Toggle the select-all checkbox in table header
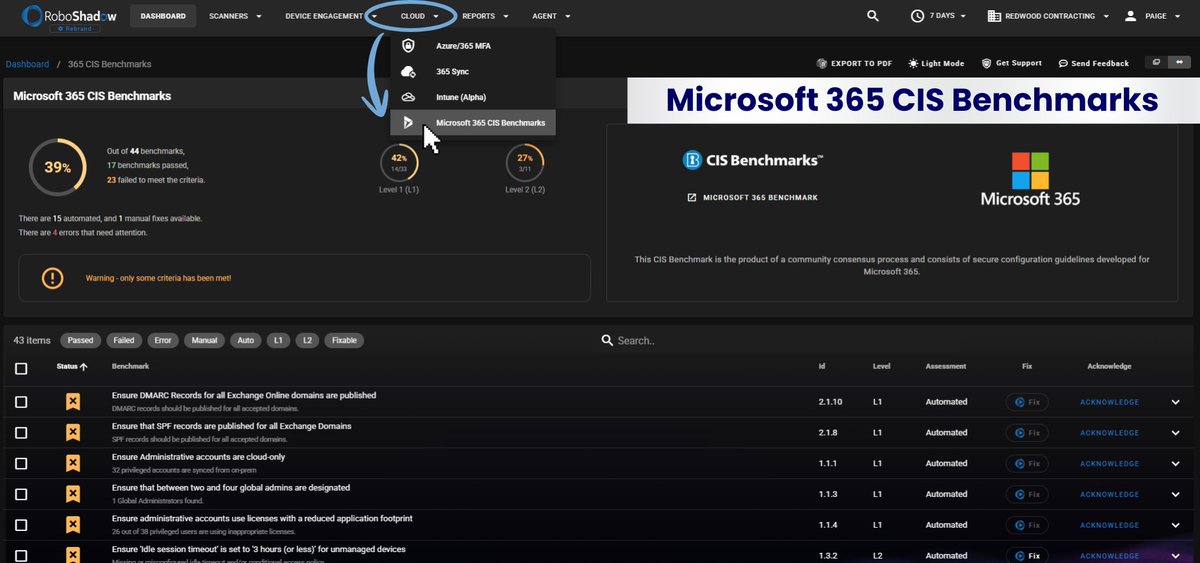The image size is (1200, 563). [x=21, y=368]
